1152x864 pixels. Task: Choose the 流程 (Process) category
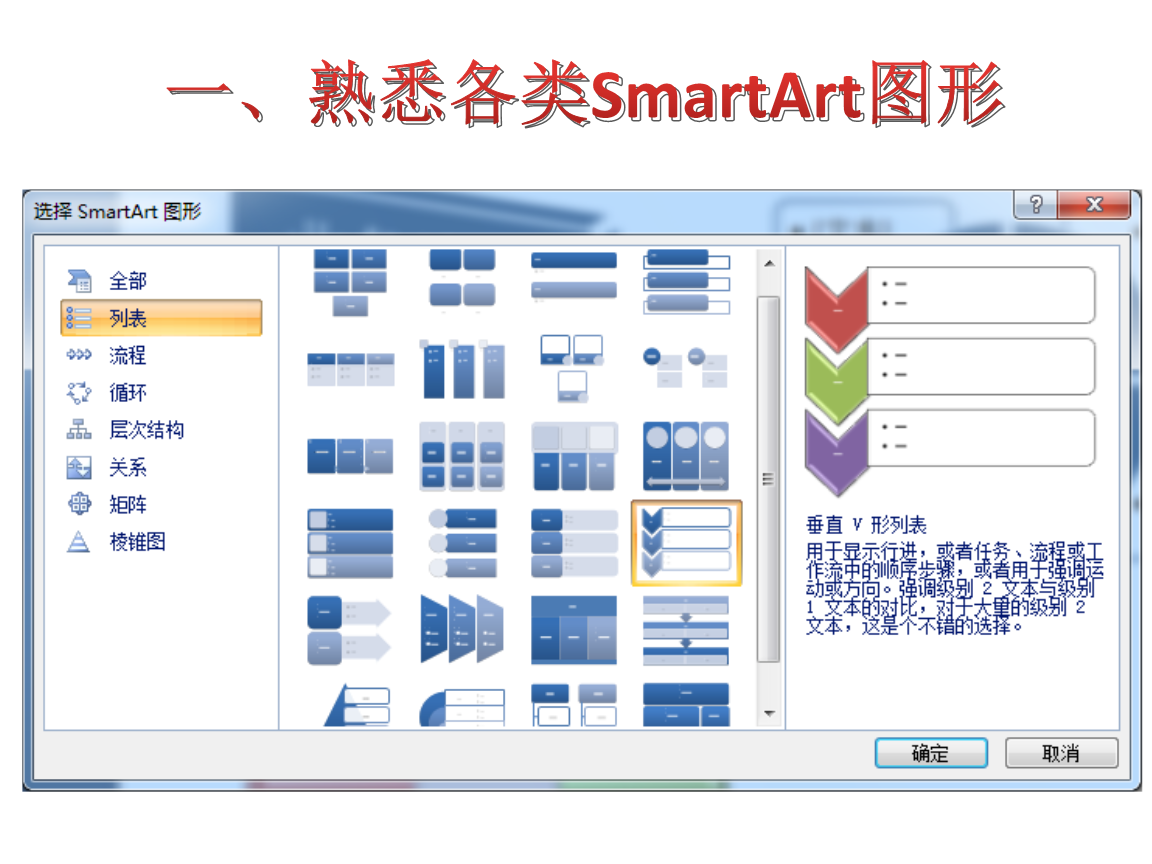(127, 355)
